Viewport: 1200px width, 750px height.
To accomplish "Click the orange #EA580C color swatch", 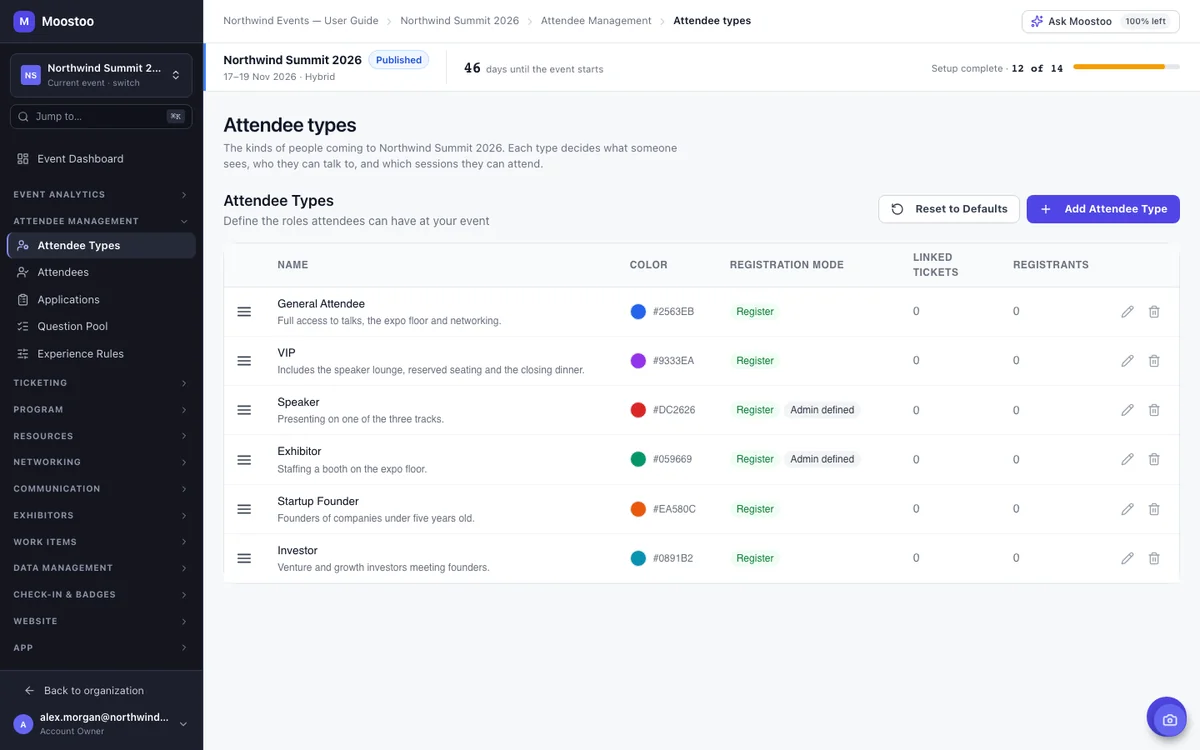I will [x=638, y=509].
